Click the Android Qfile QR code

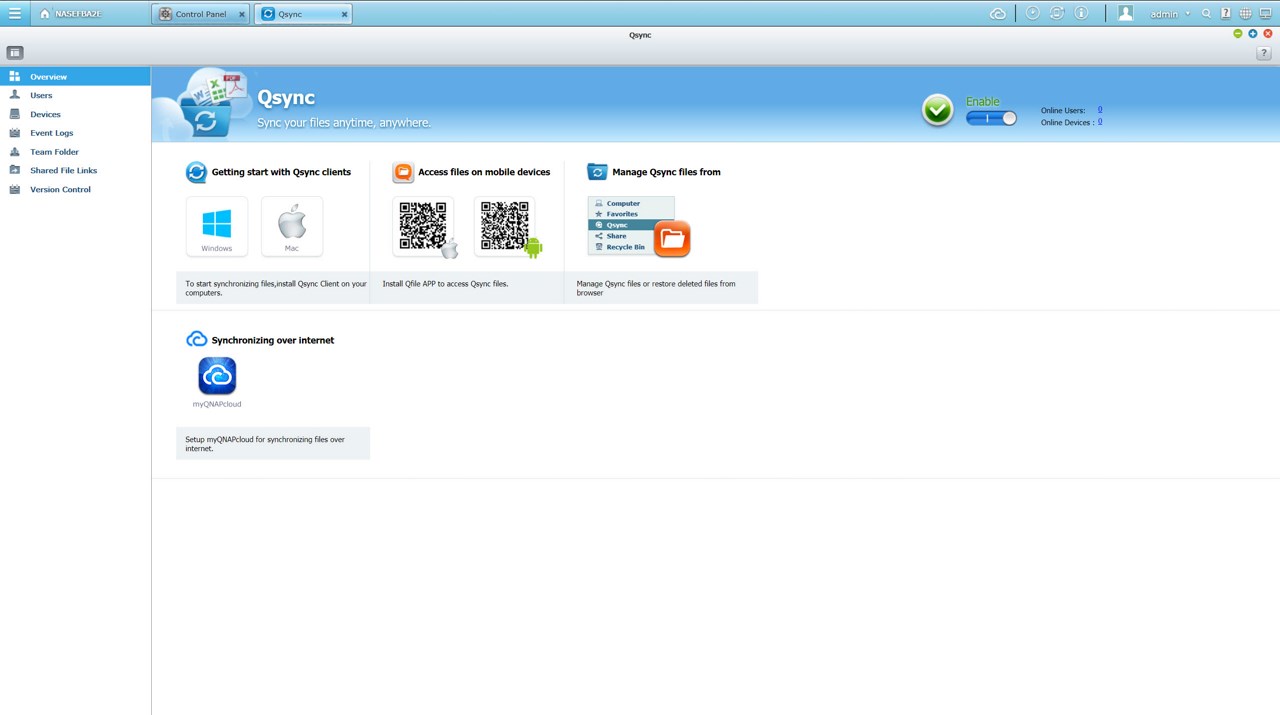[x=505, y=227]
